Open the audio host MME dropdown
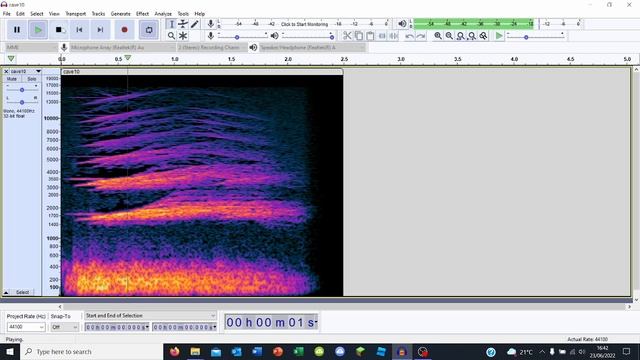The image size is (640, 360). coord(31,47)
